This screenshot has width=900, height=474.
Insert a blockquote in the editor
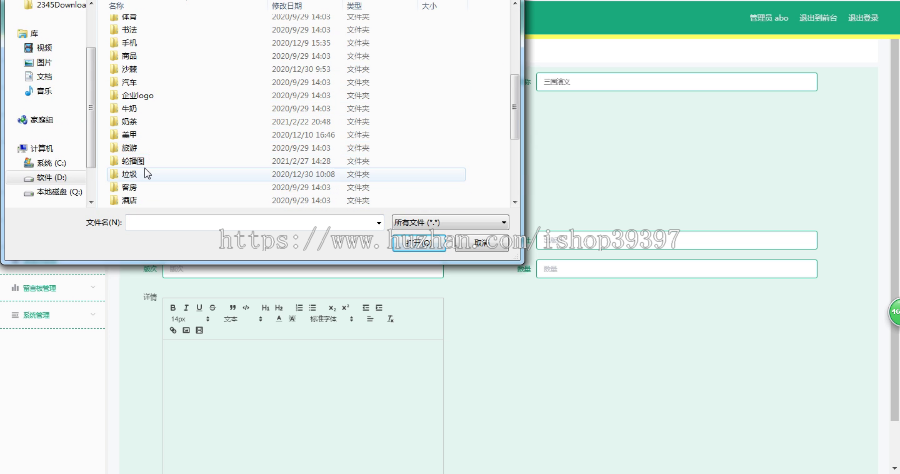(232, 308)
